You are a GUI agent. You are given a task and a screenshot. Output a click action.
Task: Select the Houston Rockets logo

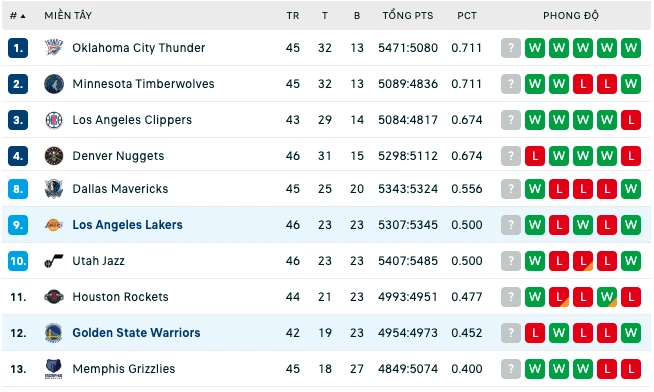point(54,297)
